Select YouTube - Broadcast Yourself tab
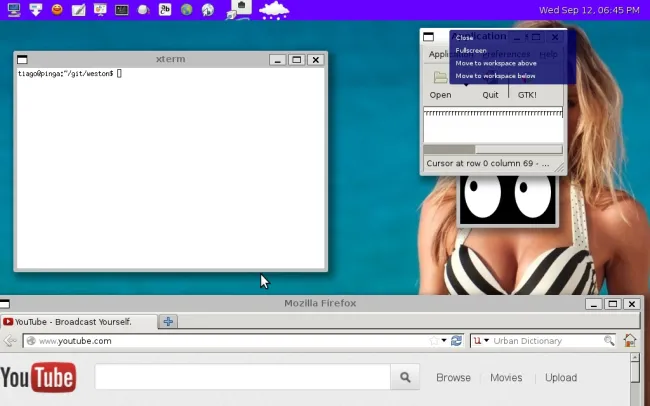650x406 pixels. pyautogui.click(x=79, y=322)
